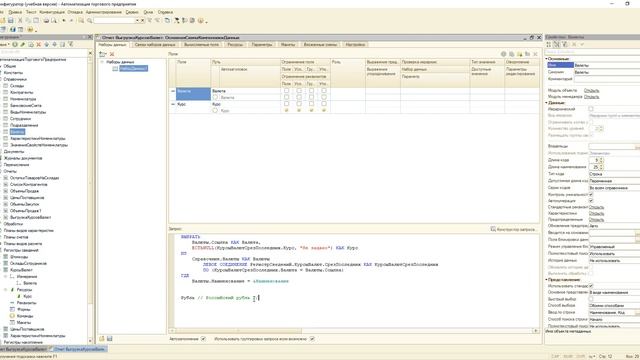Click the add data set icon above the data set tree
640x360 pixels.
[x=103, y=54]
